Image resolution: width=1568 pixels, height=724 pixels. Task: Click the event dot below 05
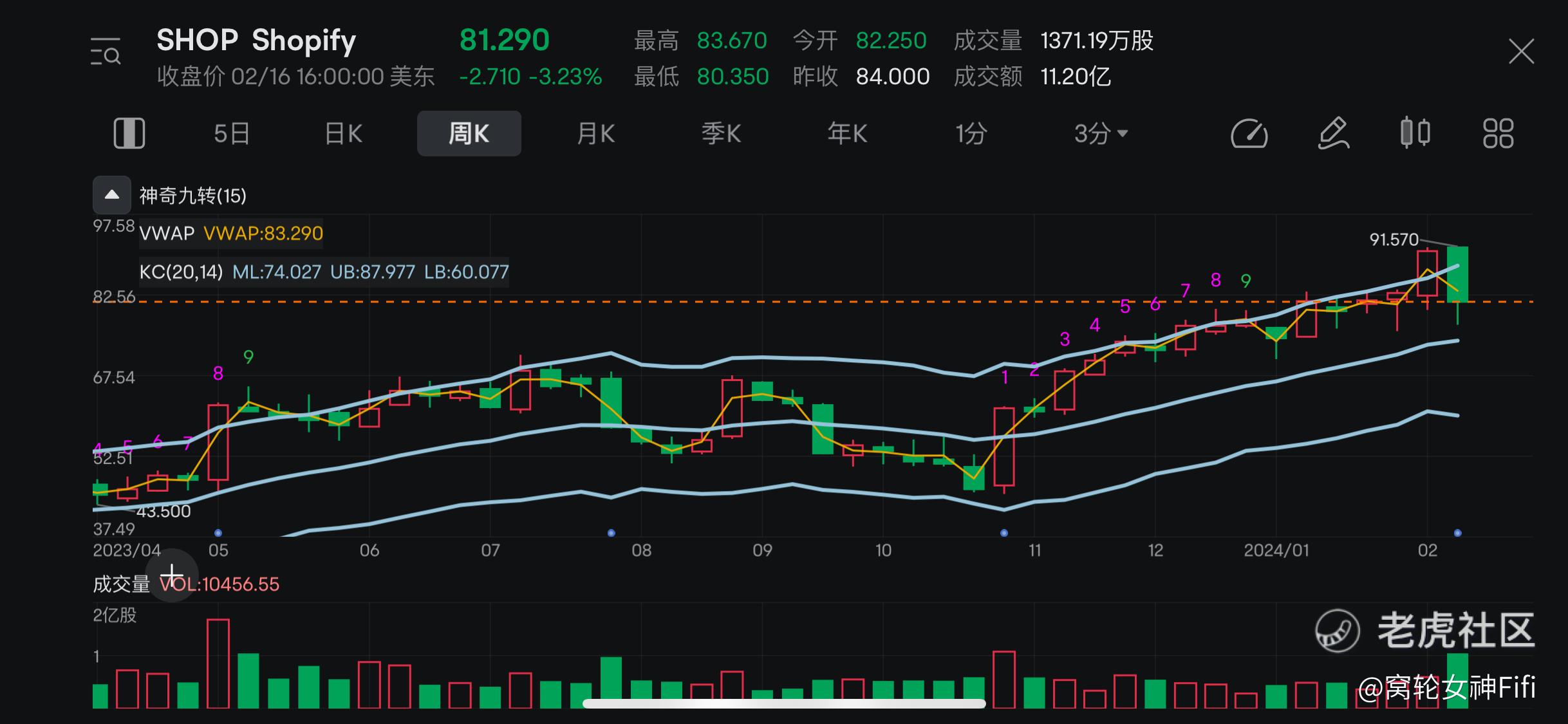[x=218, y=533]
